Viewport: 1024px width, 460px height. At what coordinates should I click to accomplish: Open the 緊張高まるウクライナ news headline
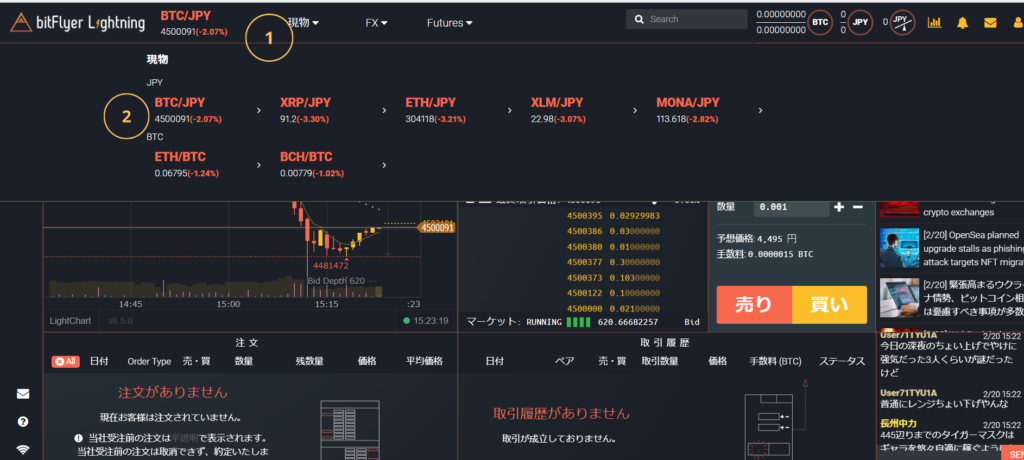click(972, 298)
